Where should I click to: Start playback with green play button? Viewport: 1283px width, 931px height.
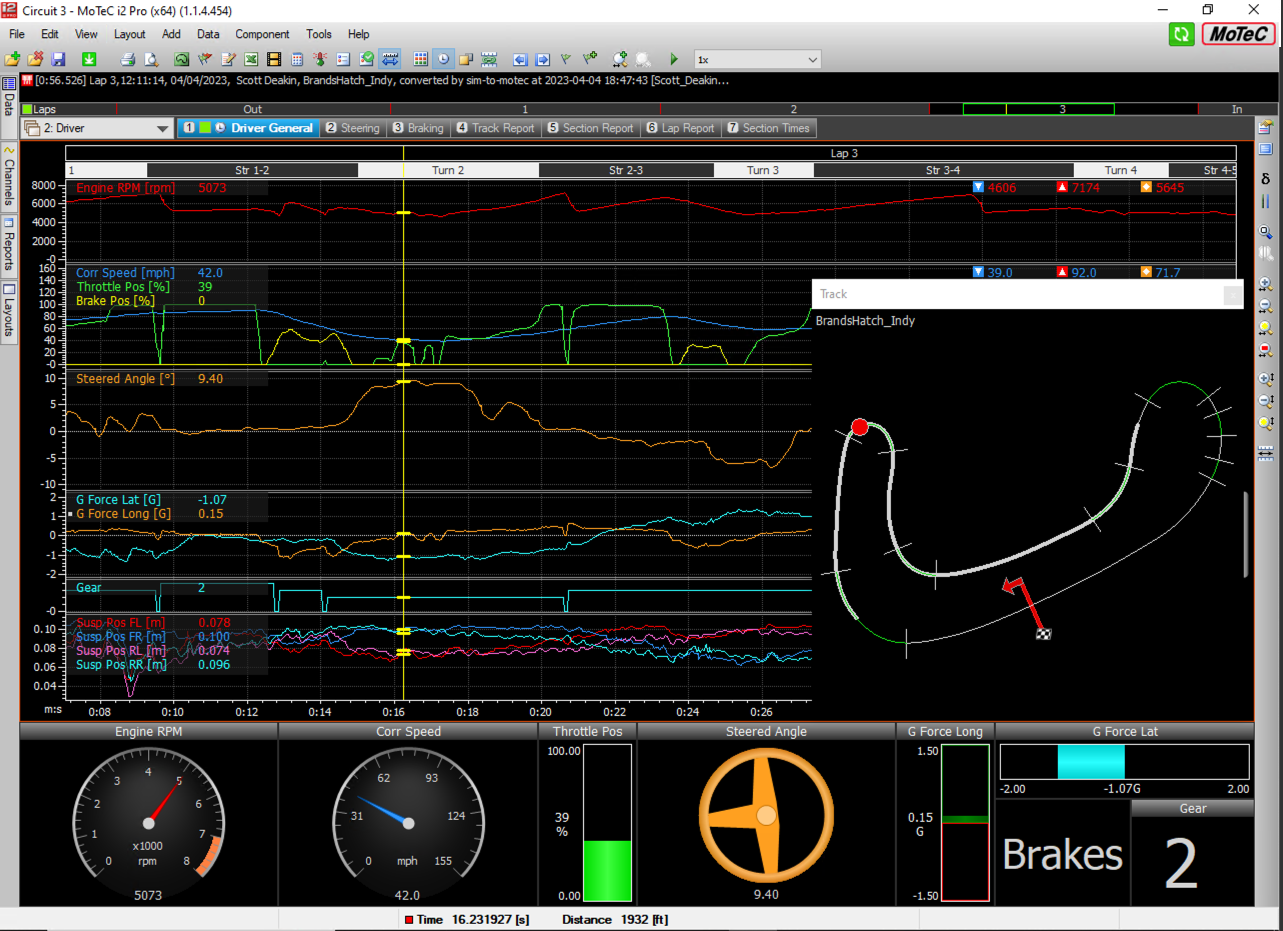click(674, 59)
